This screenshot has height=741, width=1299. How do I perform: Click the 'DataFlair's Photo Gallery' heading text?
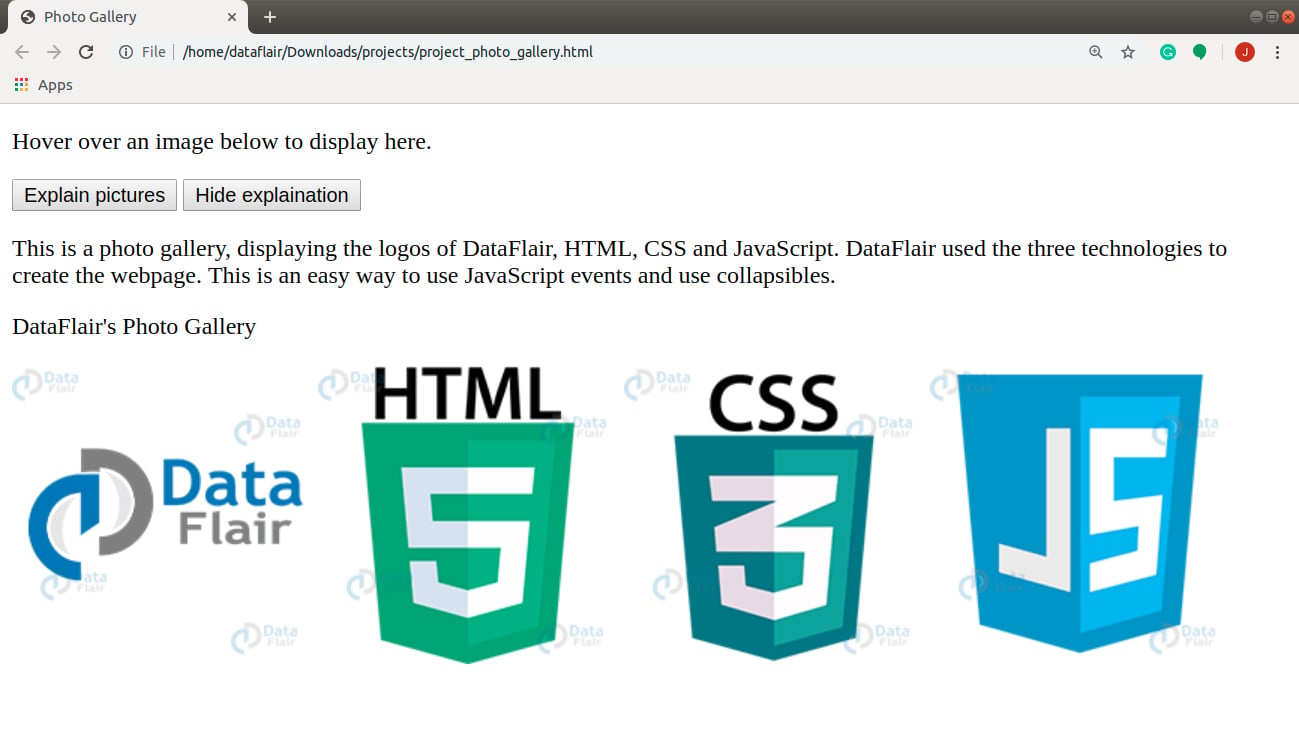134,327
